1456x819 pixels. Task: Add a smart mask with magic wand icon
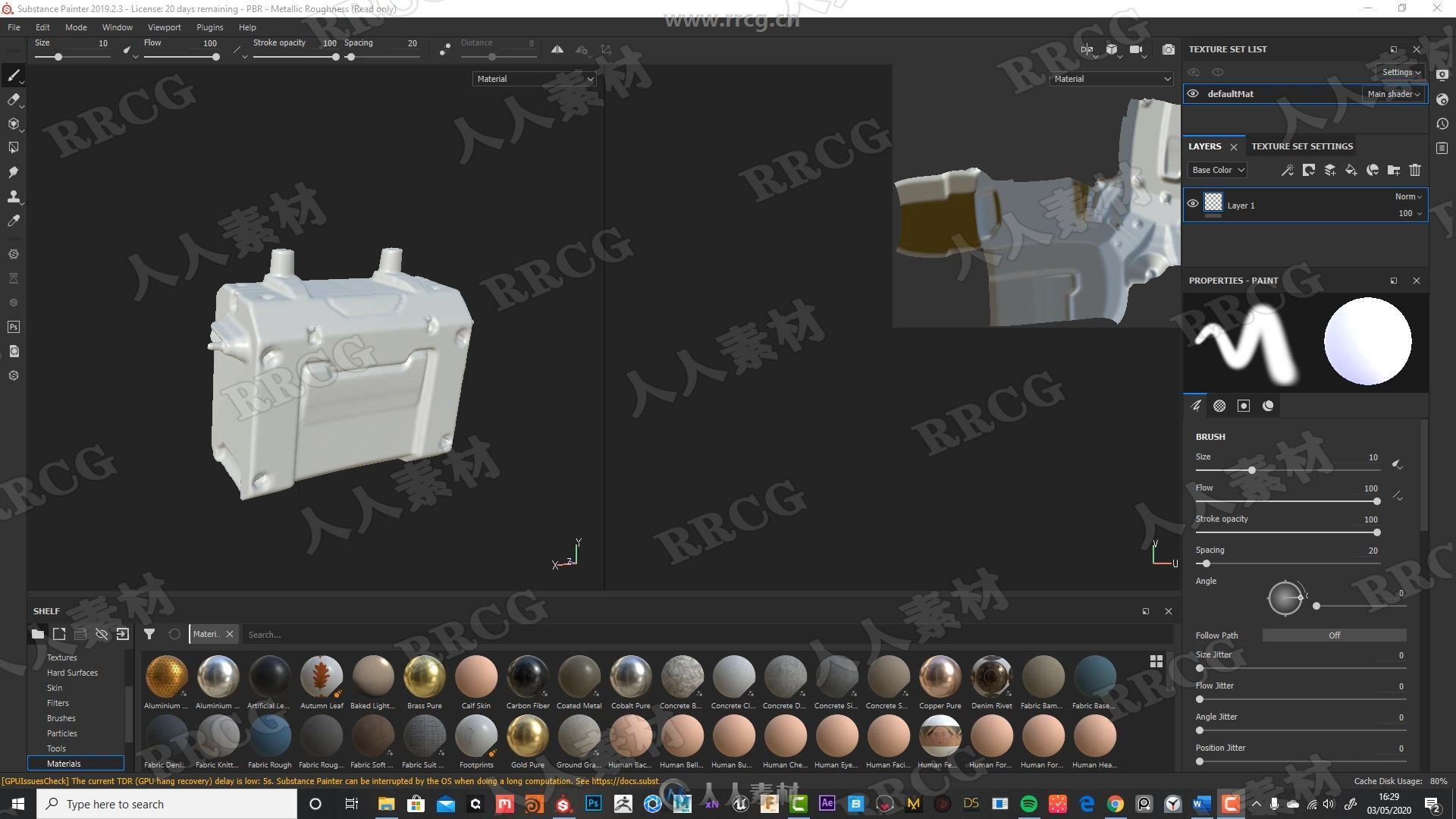point(1287,170)
